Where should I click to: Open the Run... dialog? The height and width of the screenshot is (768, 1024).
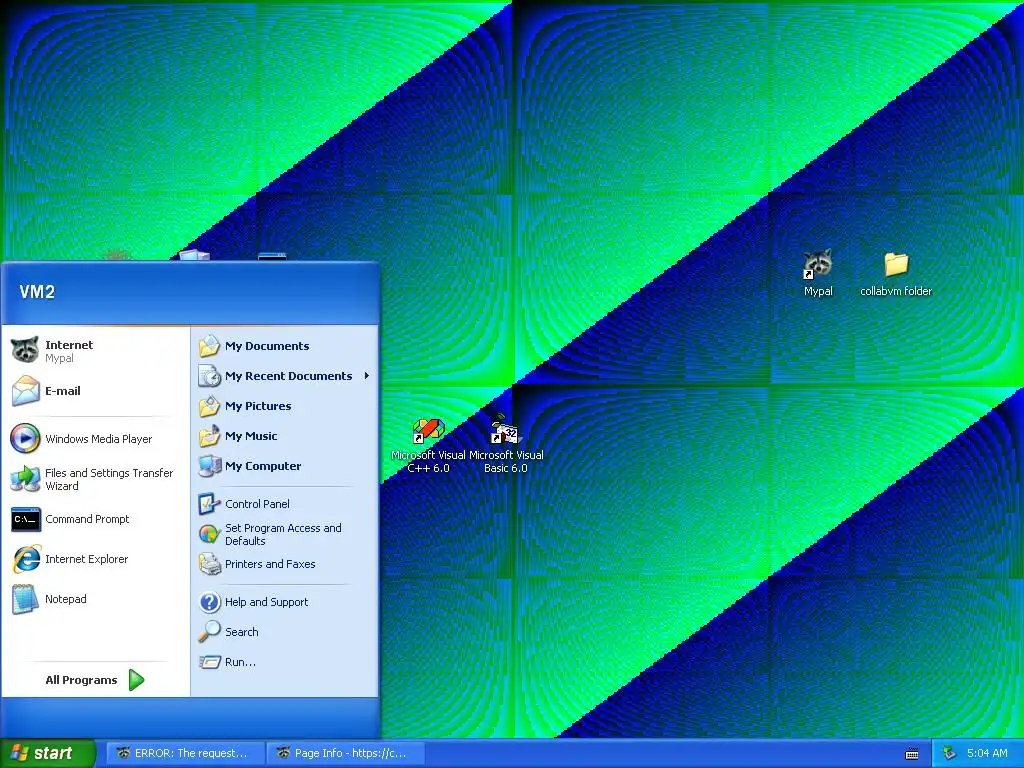click(x=285, y=662)
